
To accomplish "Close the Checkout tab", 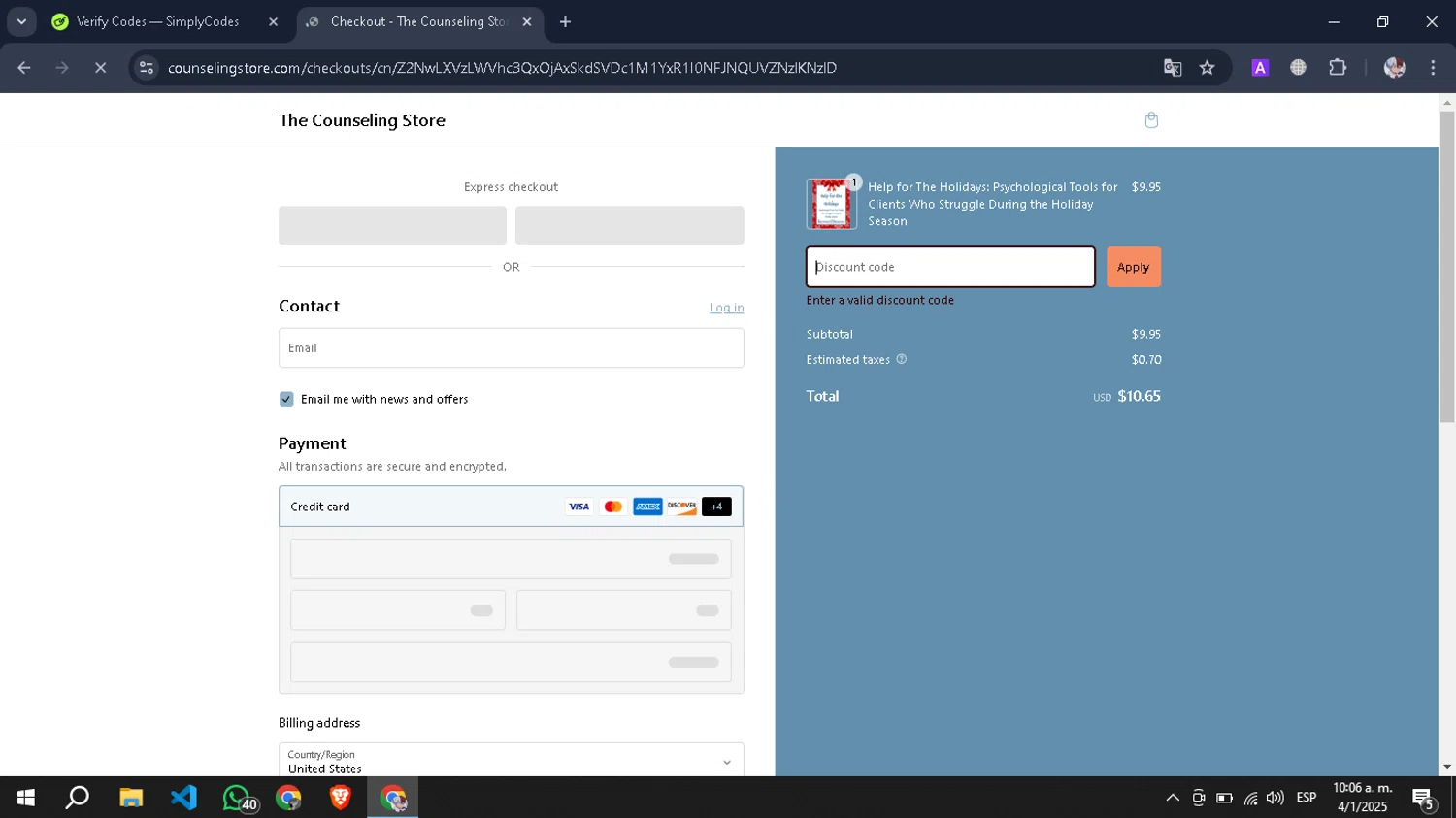I will coord(527,21).
